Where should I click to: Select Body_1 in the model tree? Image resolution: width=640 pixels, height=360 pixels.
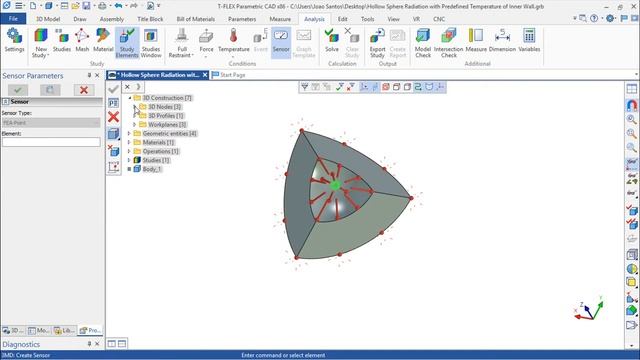point(151,169)
